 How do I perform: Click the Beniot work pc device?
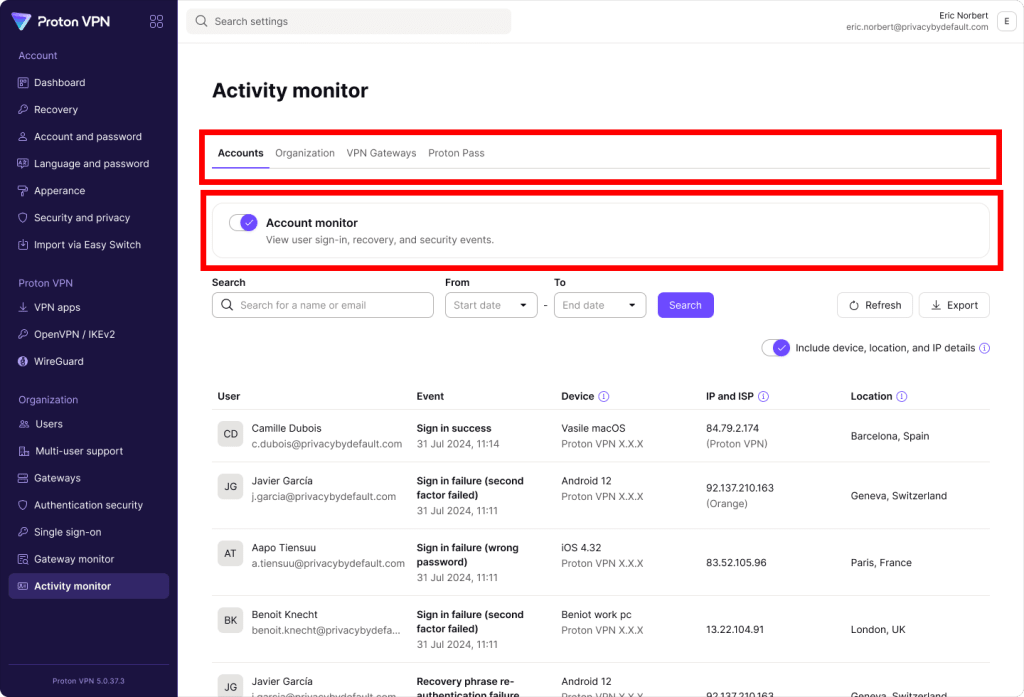[x=596, y=615]
